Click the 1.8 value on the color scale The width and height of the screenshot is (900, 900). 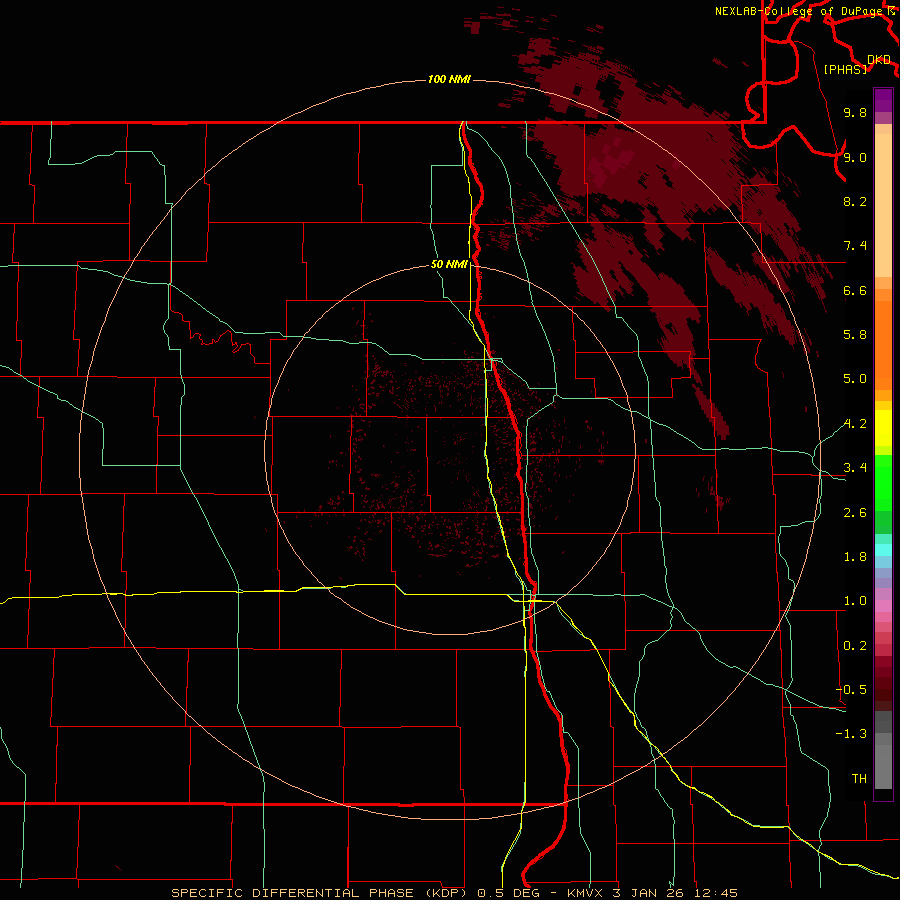(x=855, y=557)
